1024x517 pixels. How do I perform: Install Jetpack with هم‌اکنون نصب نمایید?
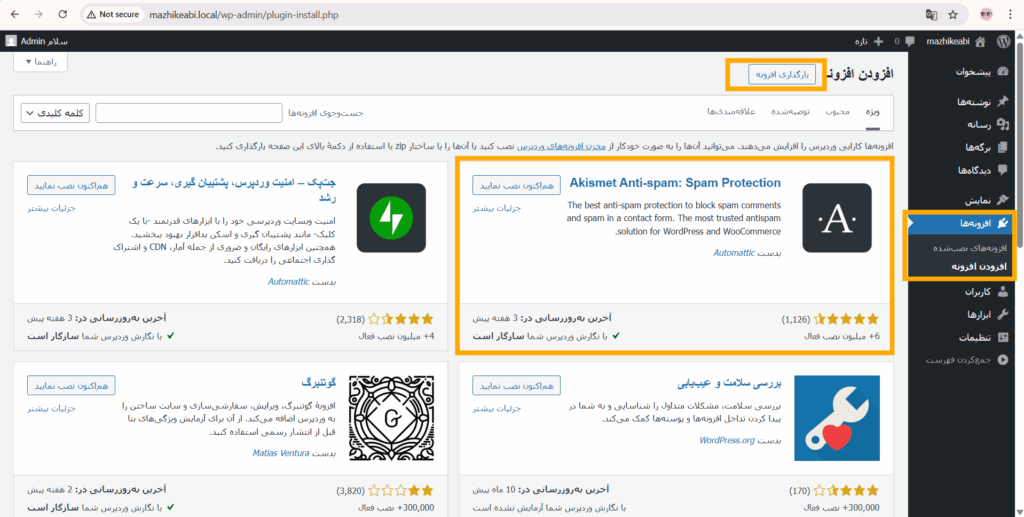(x=71, y=185)
